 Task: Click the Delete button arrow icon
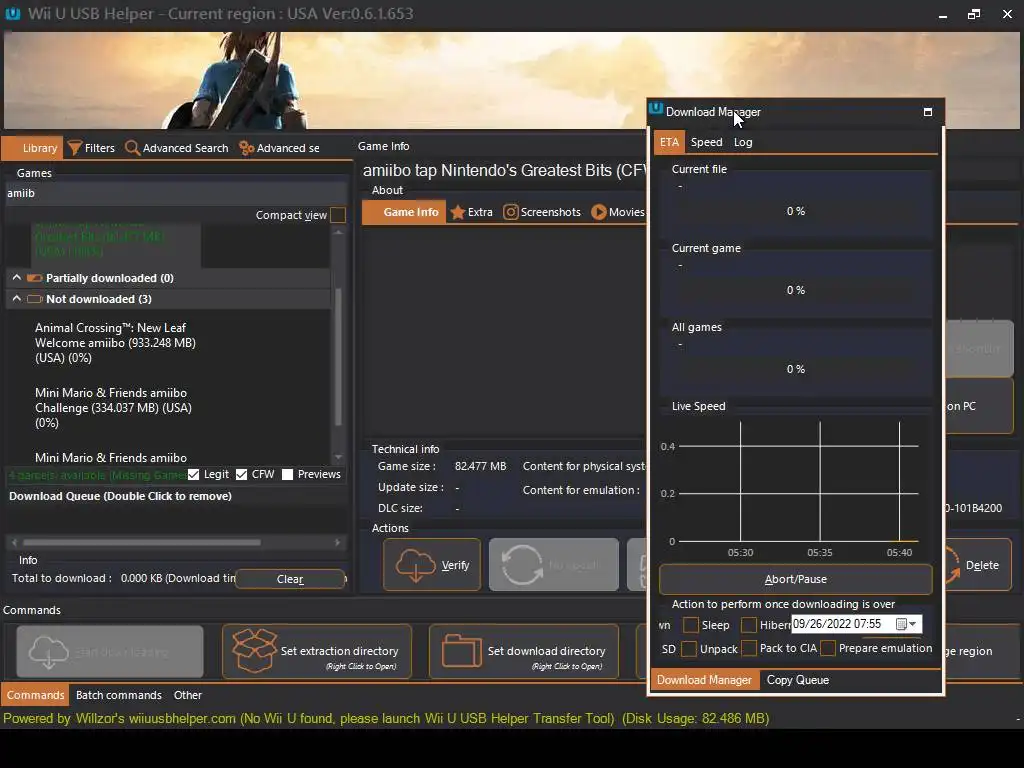[952, 565]
